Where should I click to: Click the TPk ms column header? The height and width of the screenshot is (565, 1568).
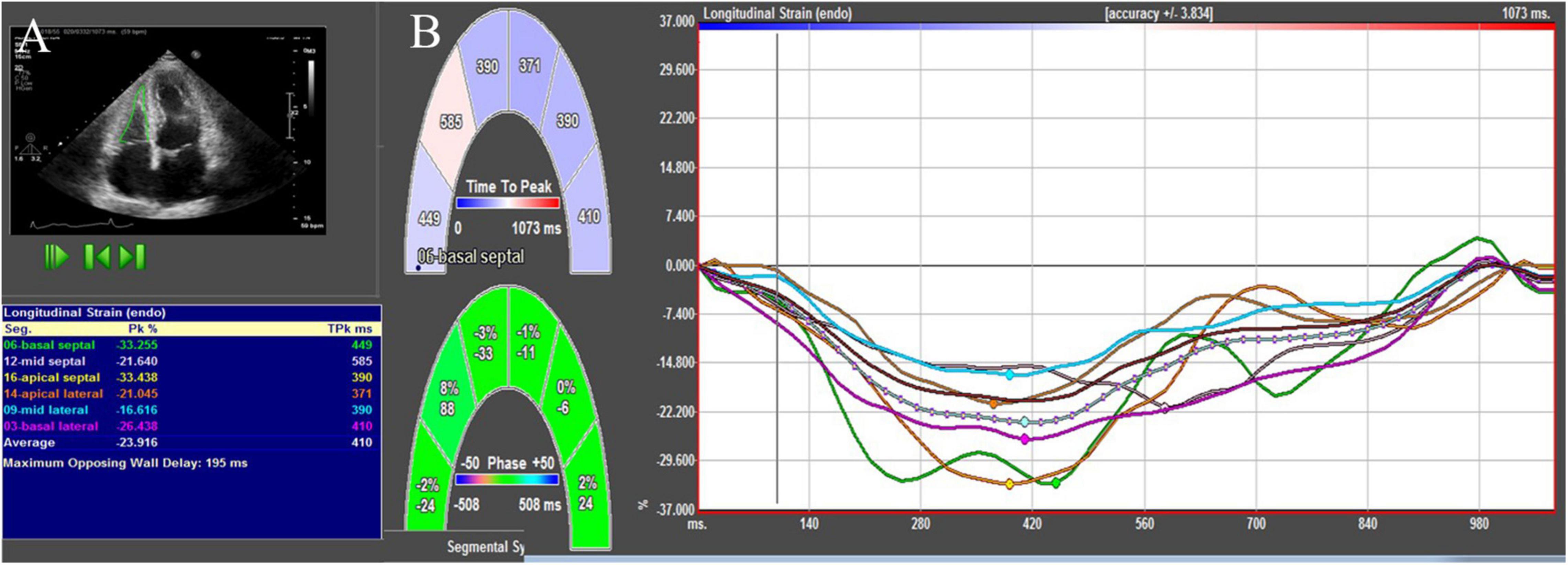[350, 329]
